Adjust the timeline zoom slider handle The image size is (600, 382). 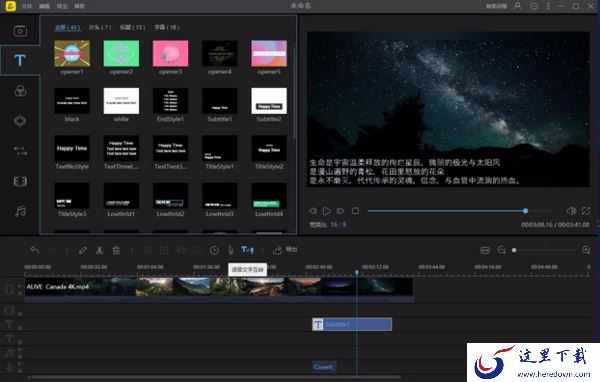pos(514,250)
